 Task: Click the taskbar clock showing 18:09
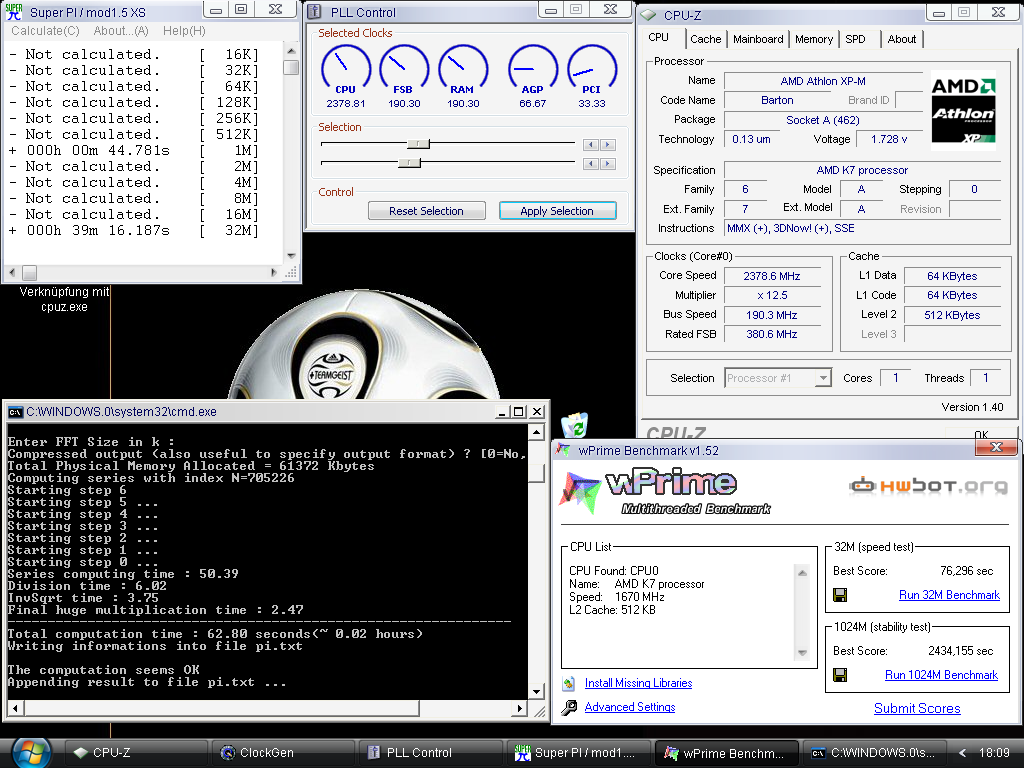(x=993, y=753)
